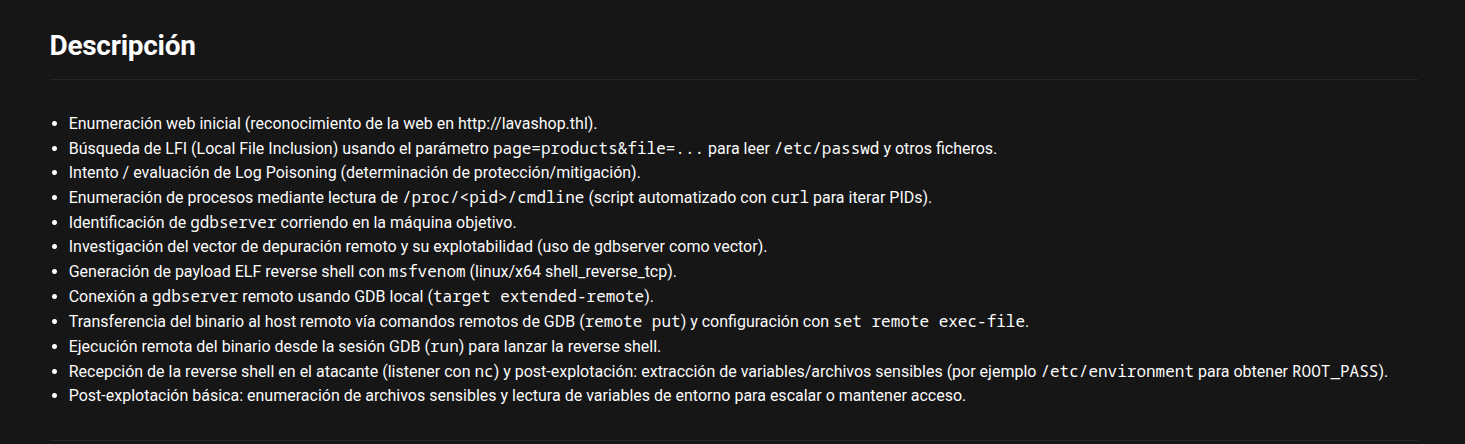Click the Investigación del vector bullet text
Viewport: 1465px width, 444px height.
(x=417, y=246)
